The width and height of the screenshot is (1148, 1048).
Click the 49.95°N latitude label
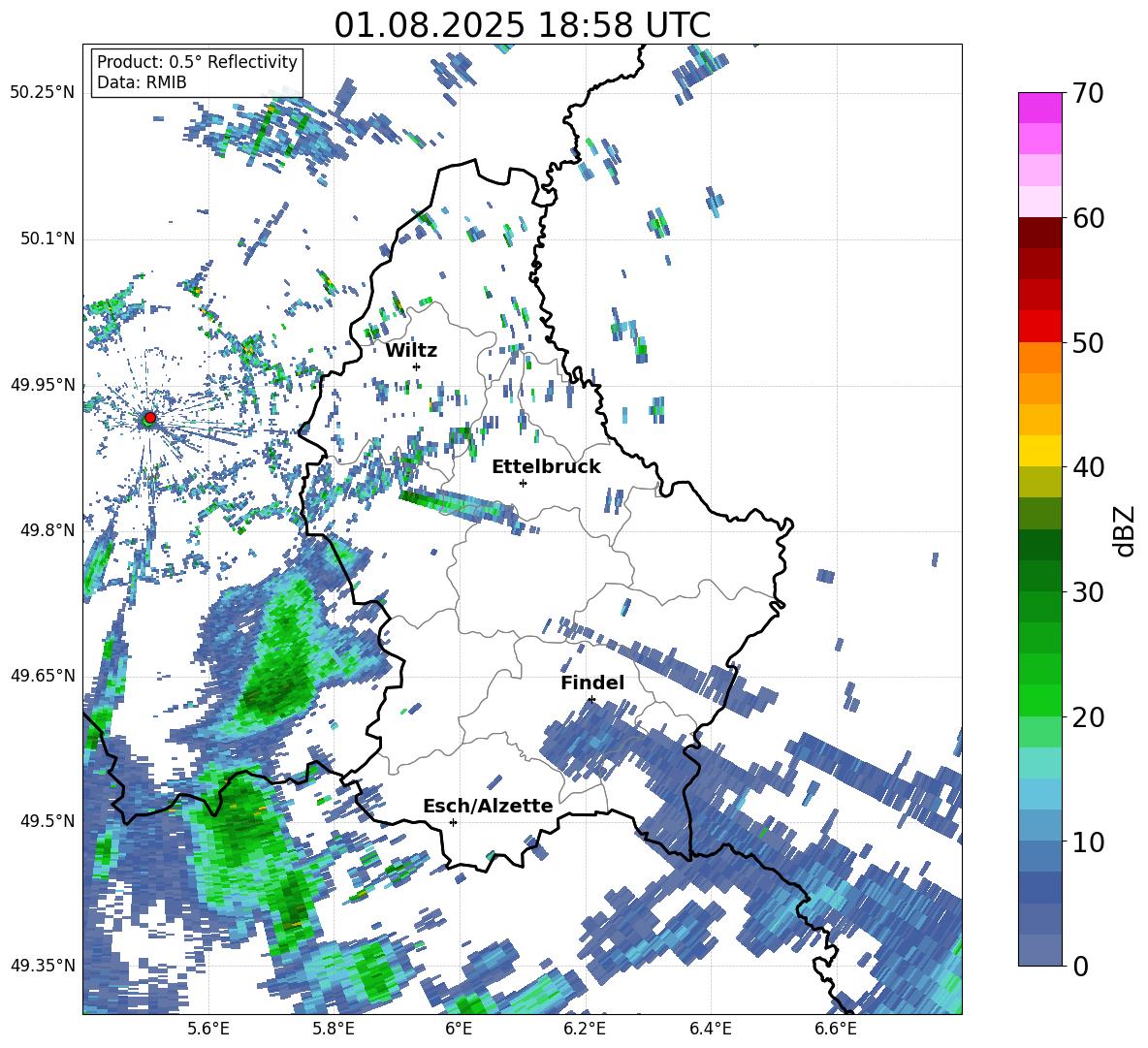(43, 384)
